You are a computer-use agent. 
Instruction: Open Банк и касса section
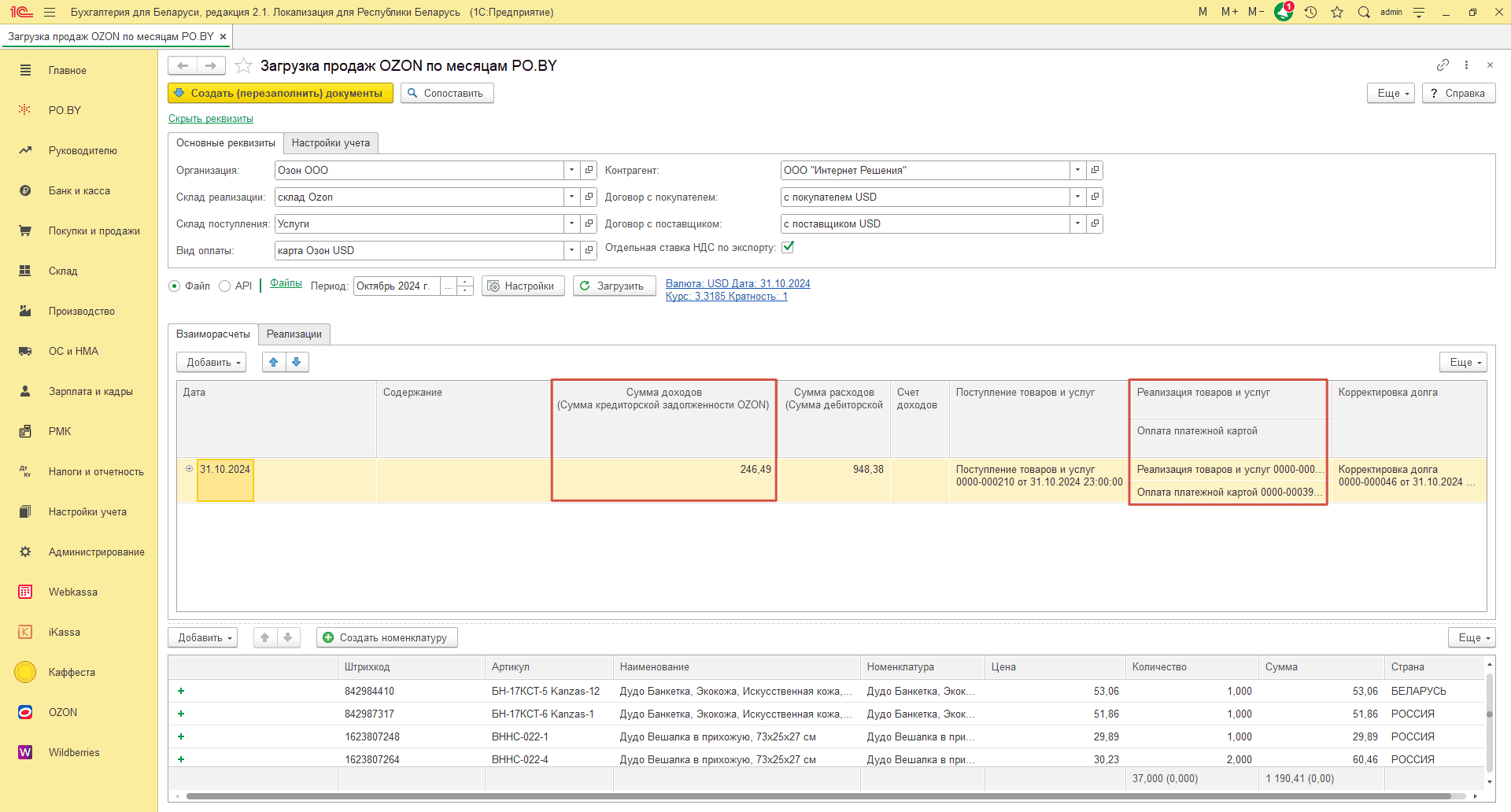[79, 190]
